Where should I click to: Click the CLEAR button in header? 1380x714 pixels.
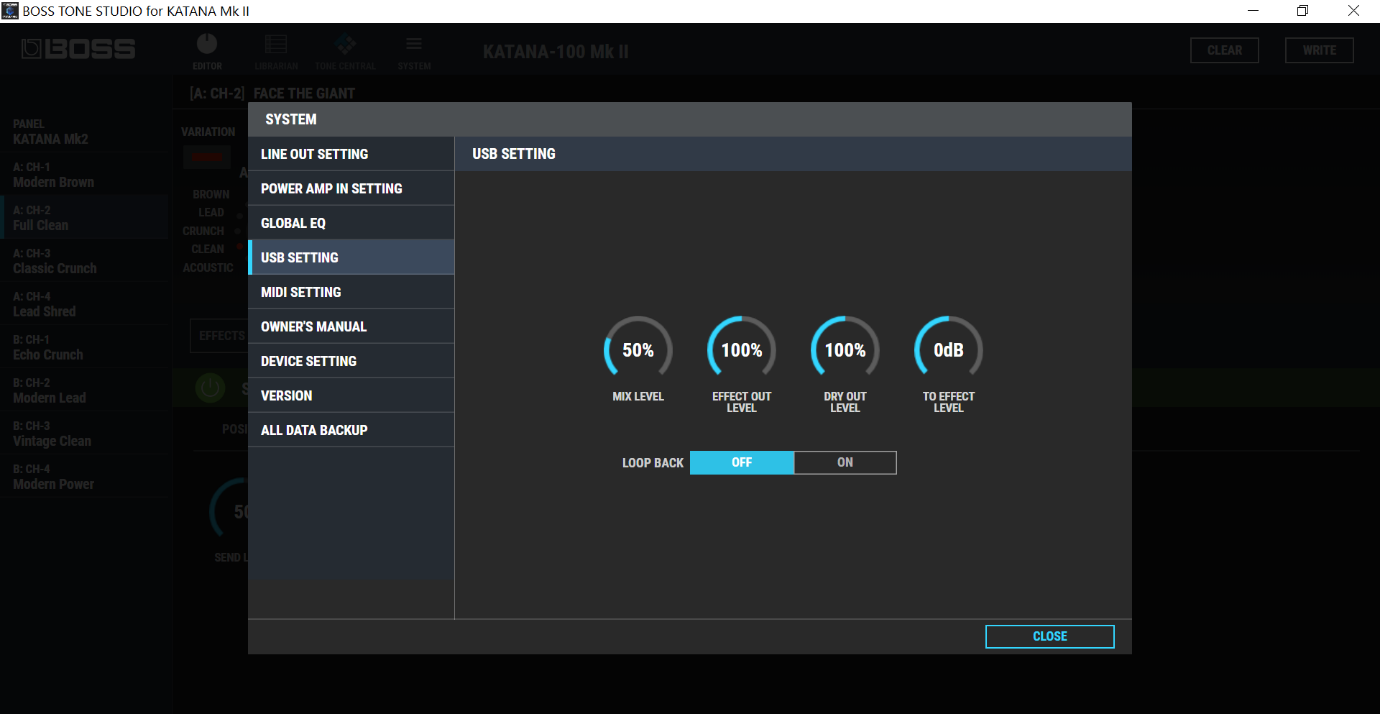click(x=1225, y=50)
